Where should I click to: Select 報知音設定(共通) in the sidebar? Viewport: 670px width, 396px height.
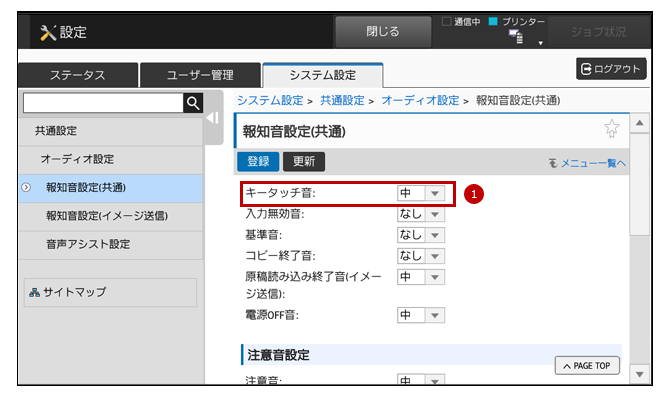[x=111, y=188]
